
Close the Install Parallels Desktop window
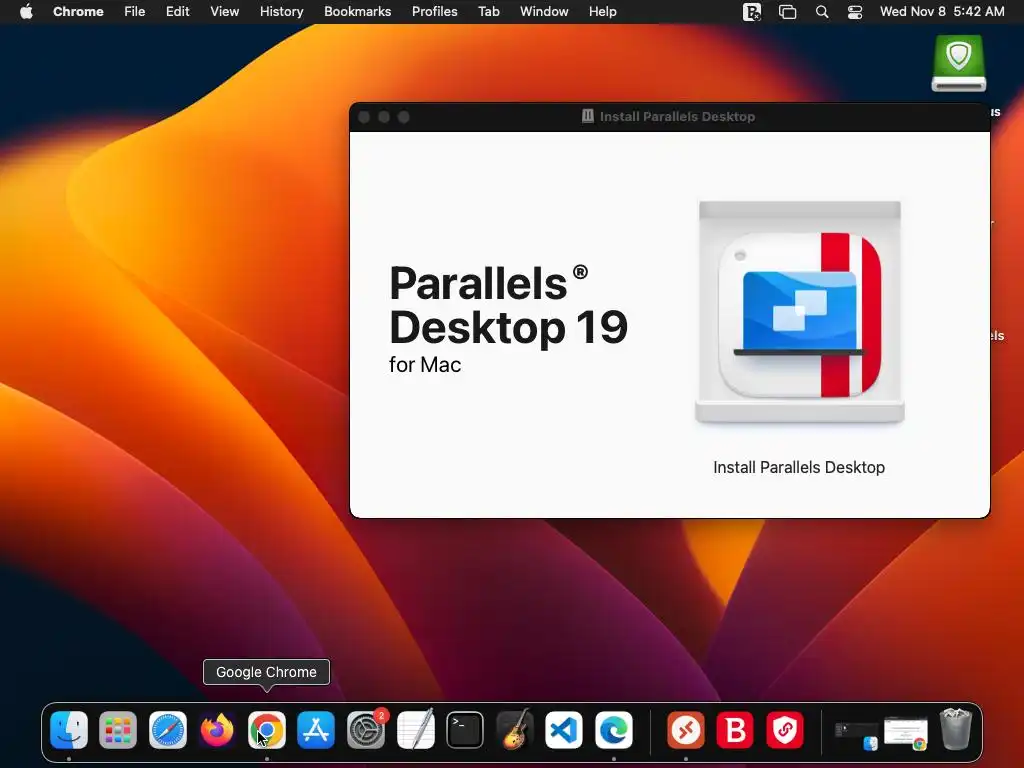tap(364, 117)
